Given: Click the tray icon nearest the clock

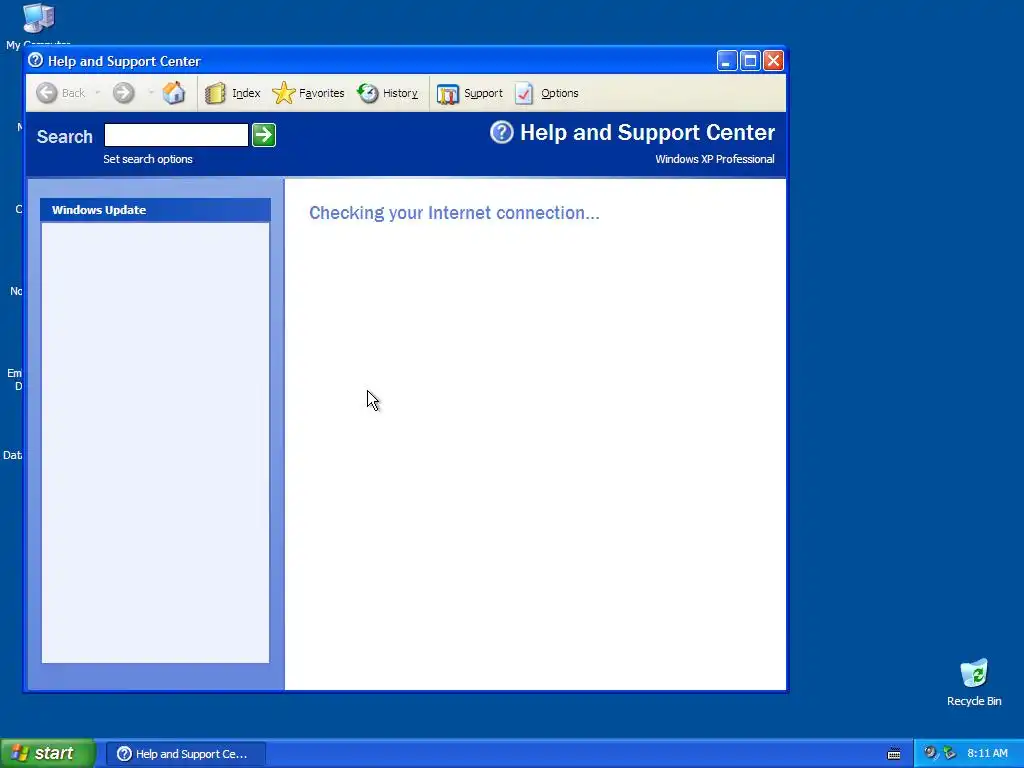Looking at the screenshot, I should point(950,754).
